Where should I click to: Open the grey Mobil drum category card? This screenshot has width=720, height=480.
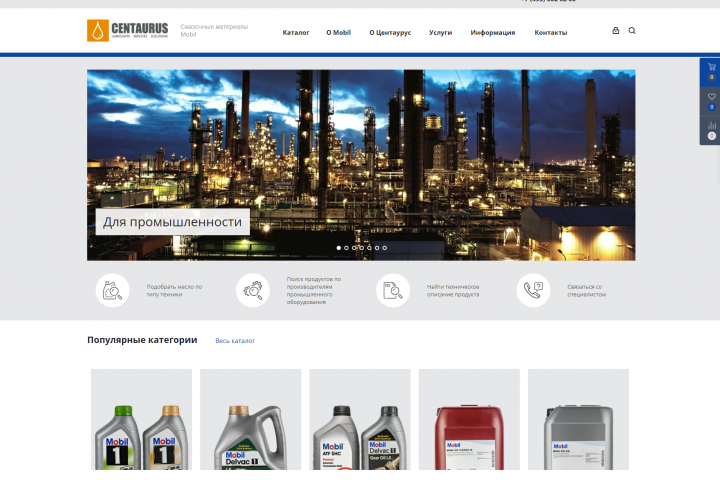coord(579,419)
